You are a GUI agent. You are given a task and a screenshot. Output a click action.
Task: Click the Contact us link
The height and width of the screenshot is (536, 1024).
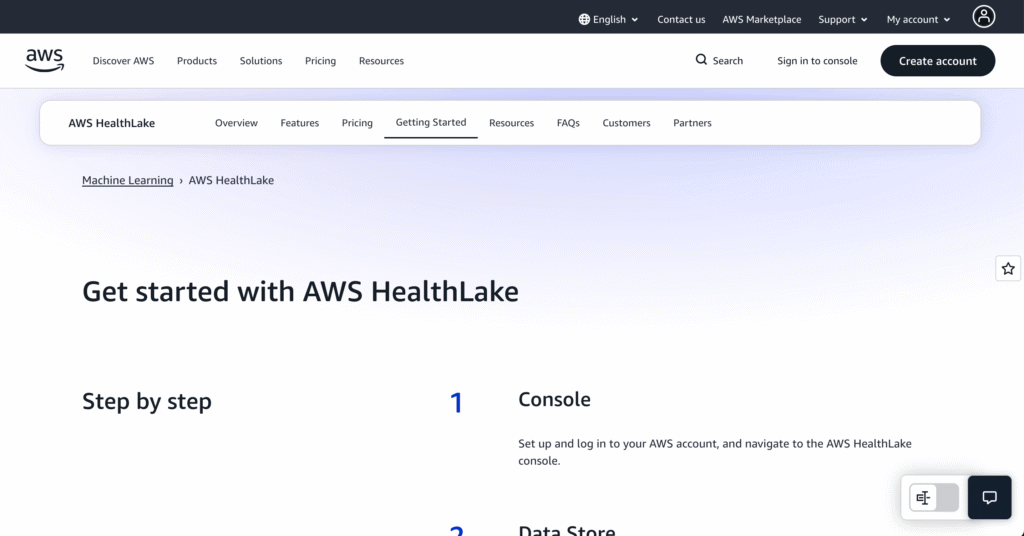click(681, 20)
